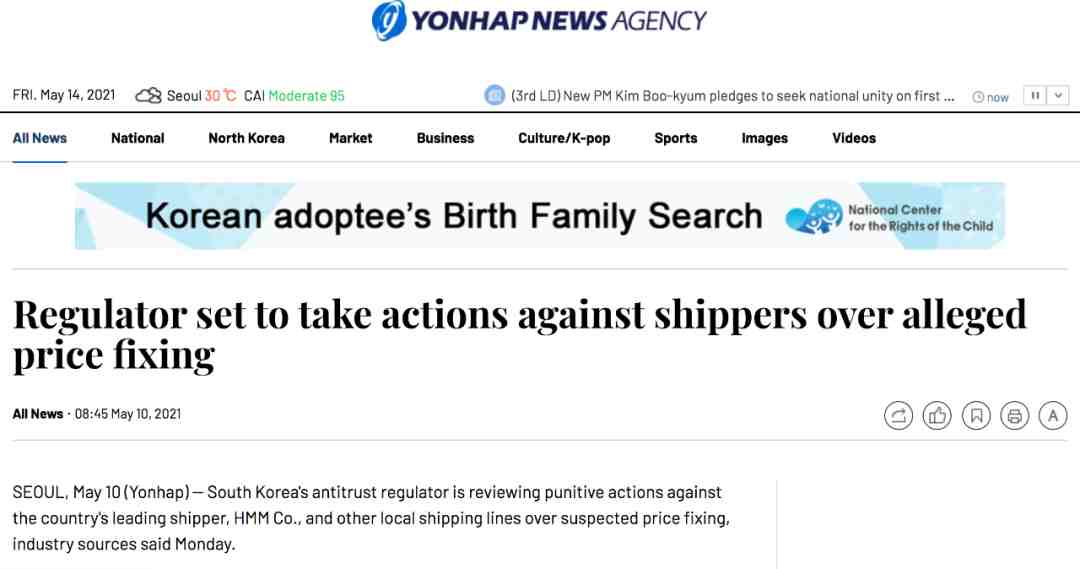Click the breaking news ticker round icon
This screenshot has width=1080, height=569.
495,95
